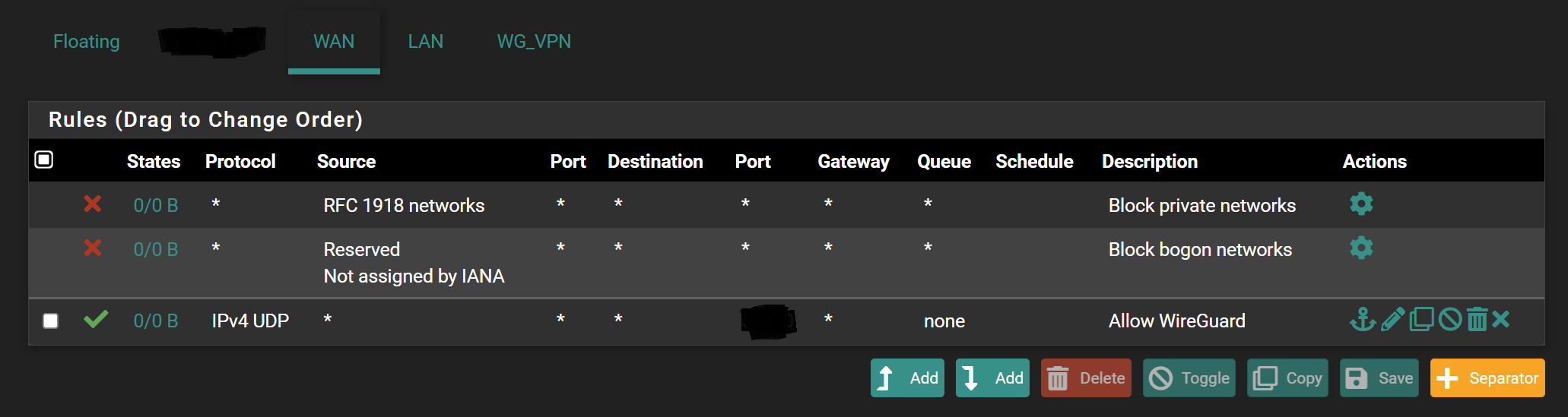
Task: Open settings gear for Block bogon networks
Action: 1361,248
